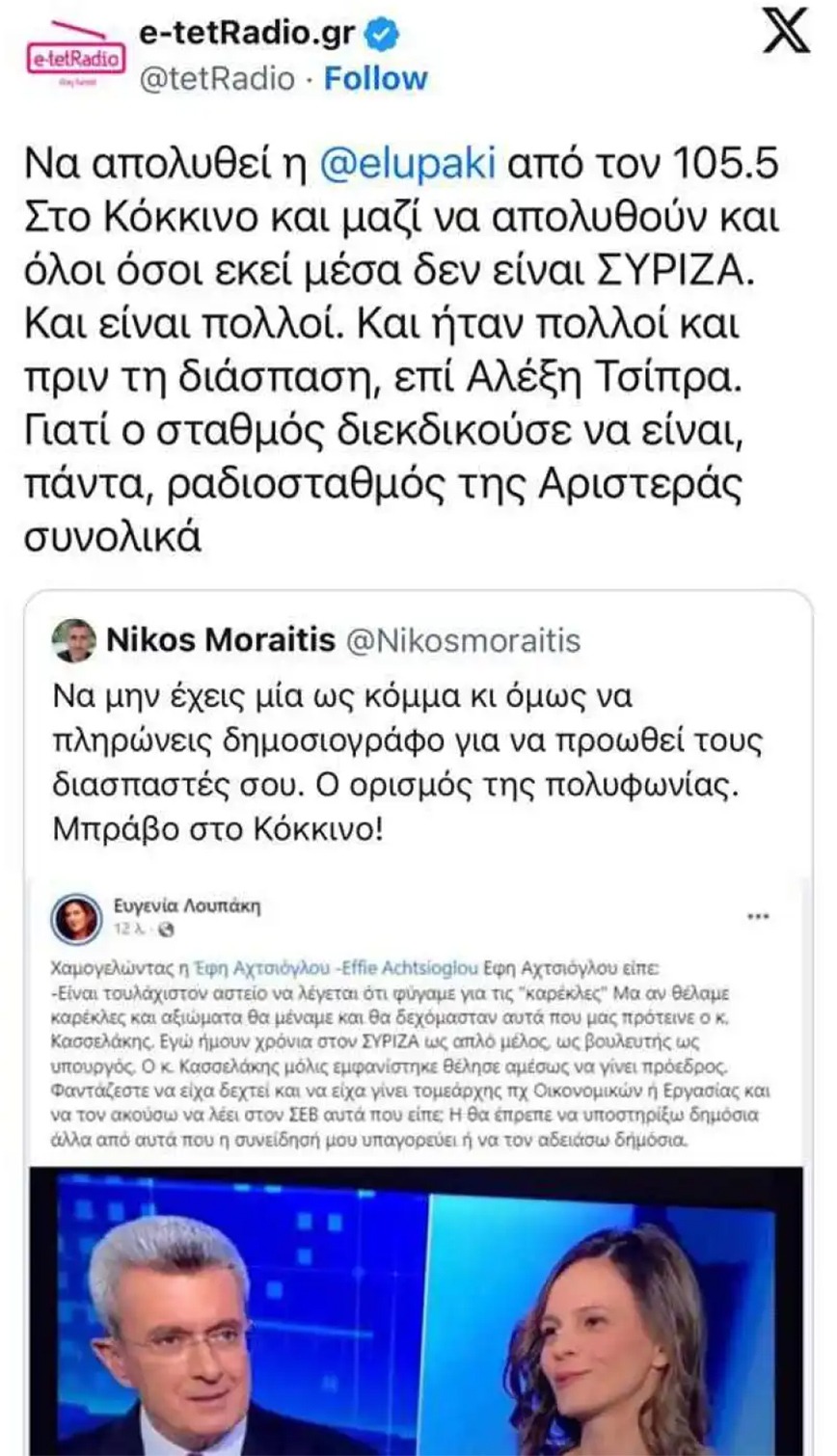Click Ευγενία Λουπάκη's round profile photo
The height and width of the screenshot is (1456, 837).
click(76, 918)
